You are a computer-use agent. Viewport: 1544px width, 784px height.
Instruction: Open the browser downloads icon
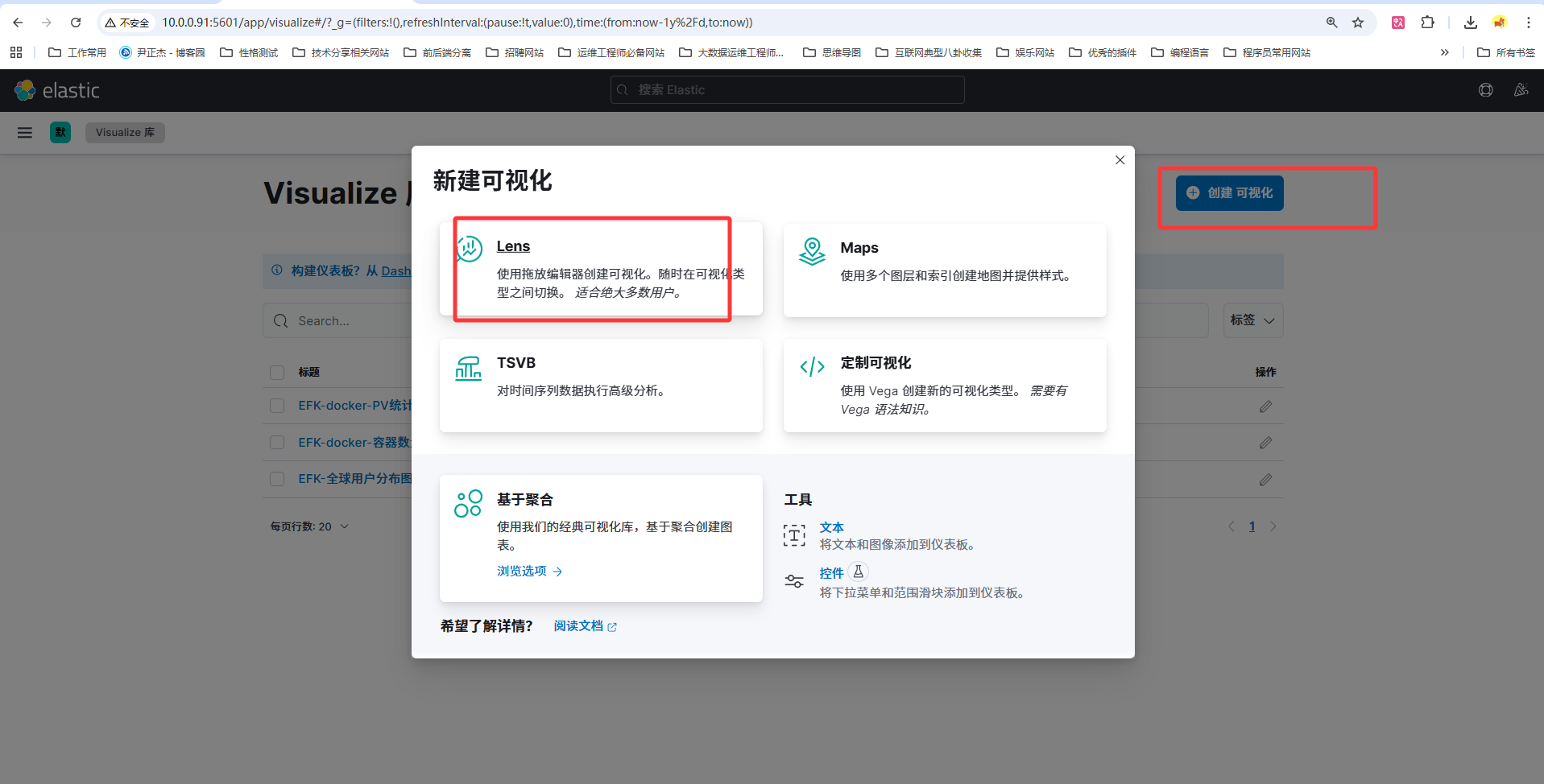pos(1471,23)
